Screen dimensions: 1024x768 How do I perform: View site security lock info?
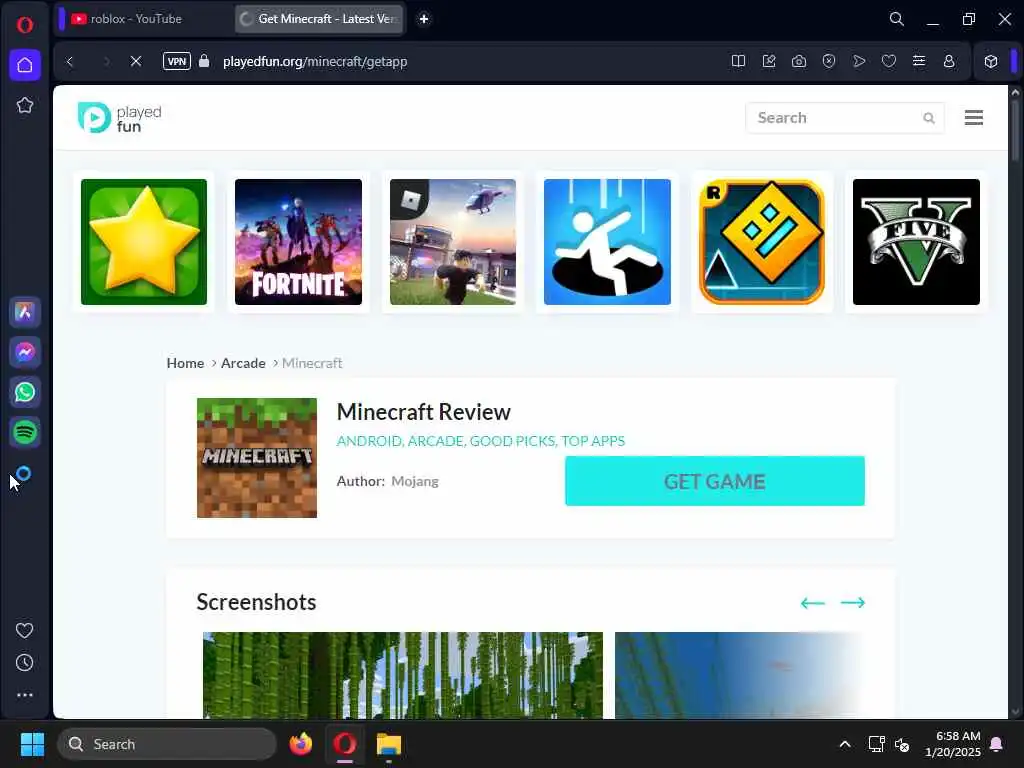pos(204,61)
